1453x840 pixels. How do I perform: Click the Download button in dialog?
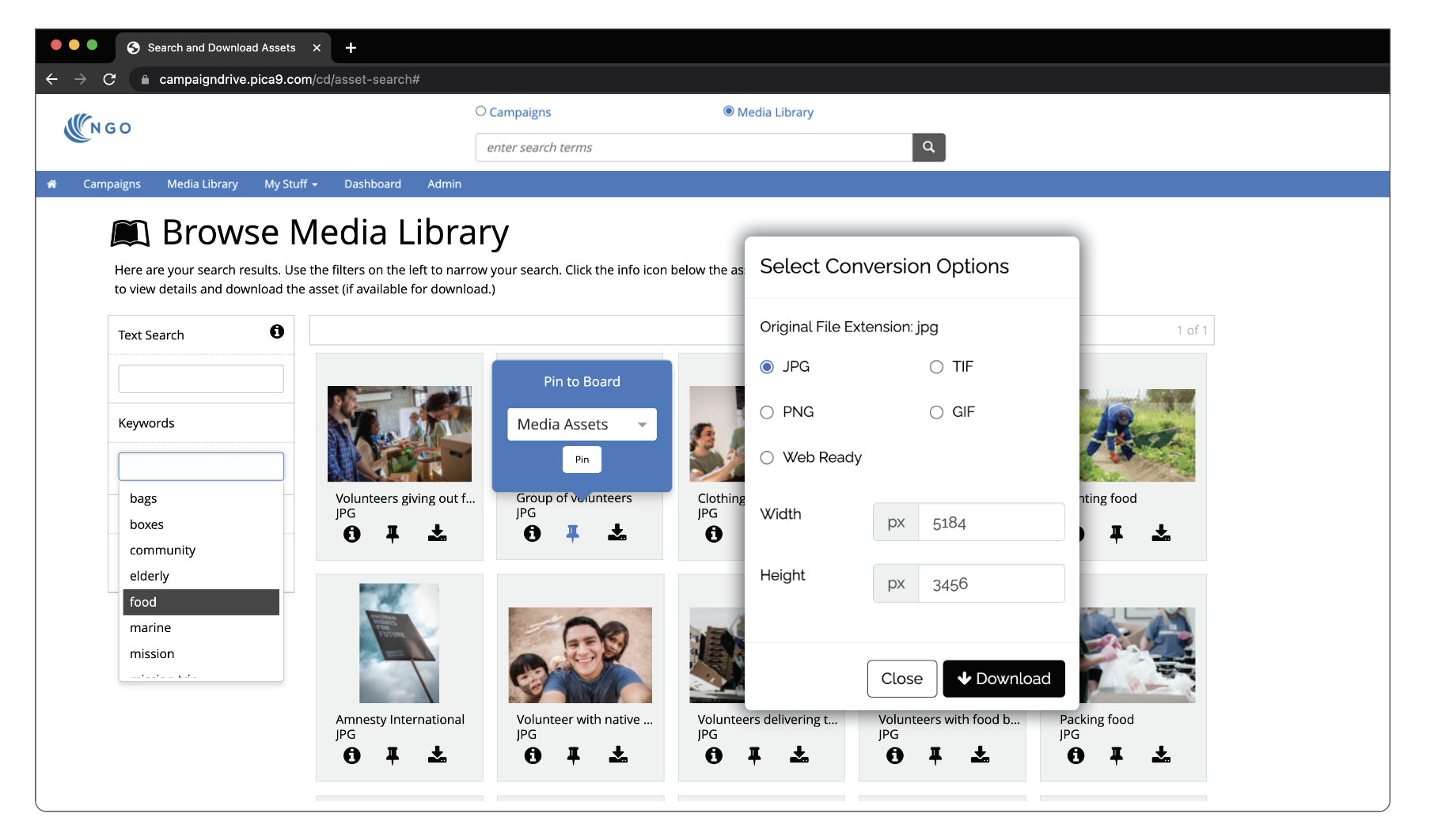click(1003, 679)
